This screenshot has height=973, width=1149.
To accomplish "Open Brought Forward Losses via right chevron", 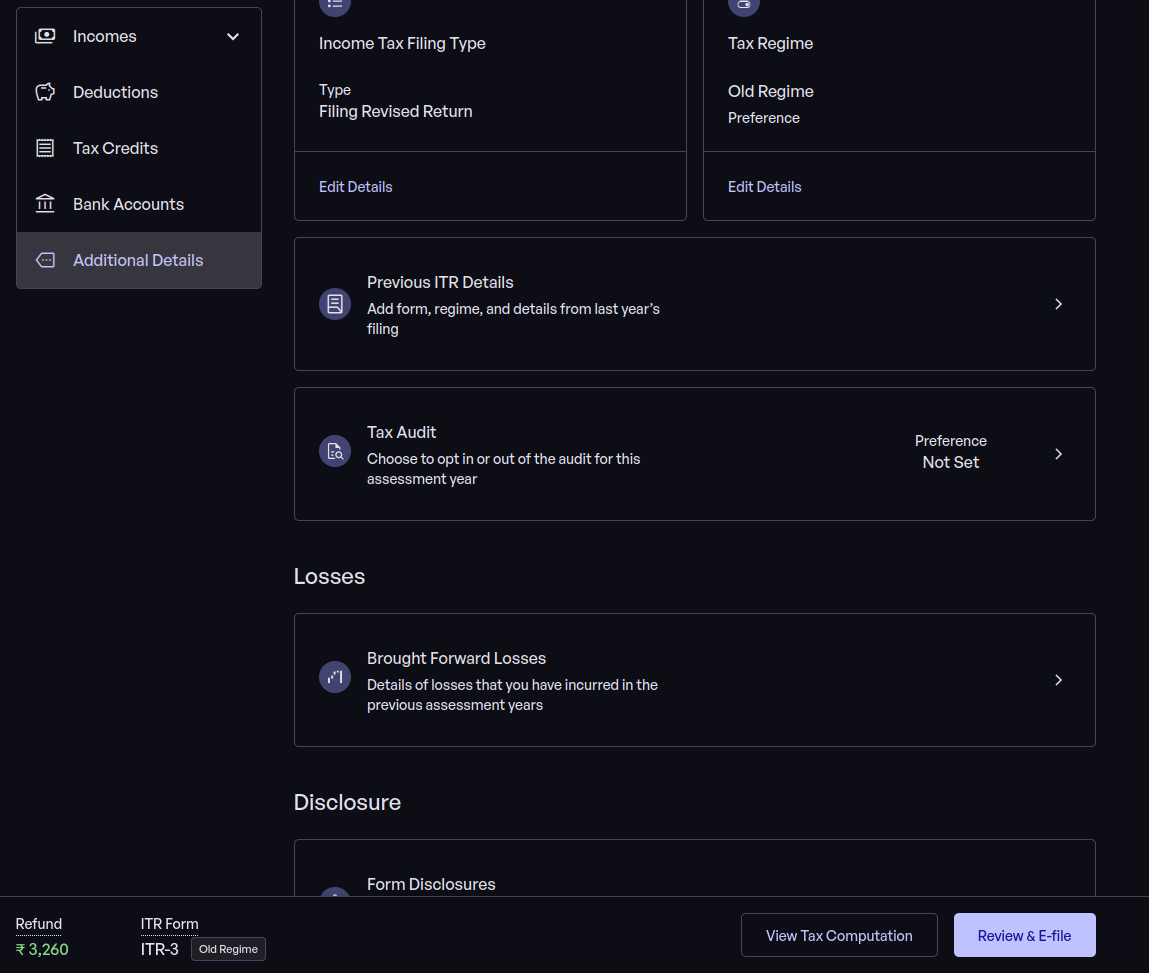I will (1058, 680).
